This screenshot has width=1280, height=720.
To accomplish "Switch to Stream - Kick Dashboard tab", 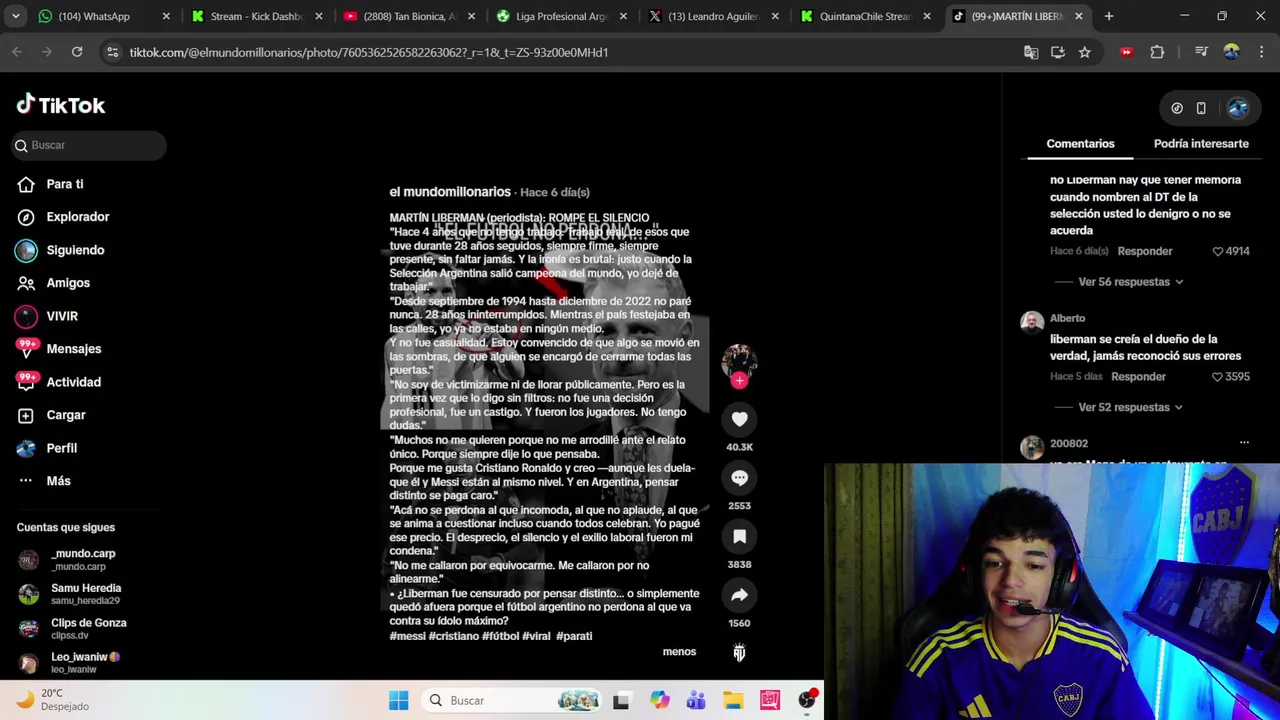I will coord(256,16).
